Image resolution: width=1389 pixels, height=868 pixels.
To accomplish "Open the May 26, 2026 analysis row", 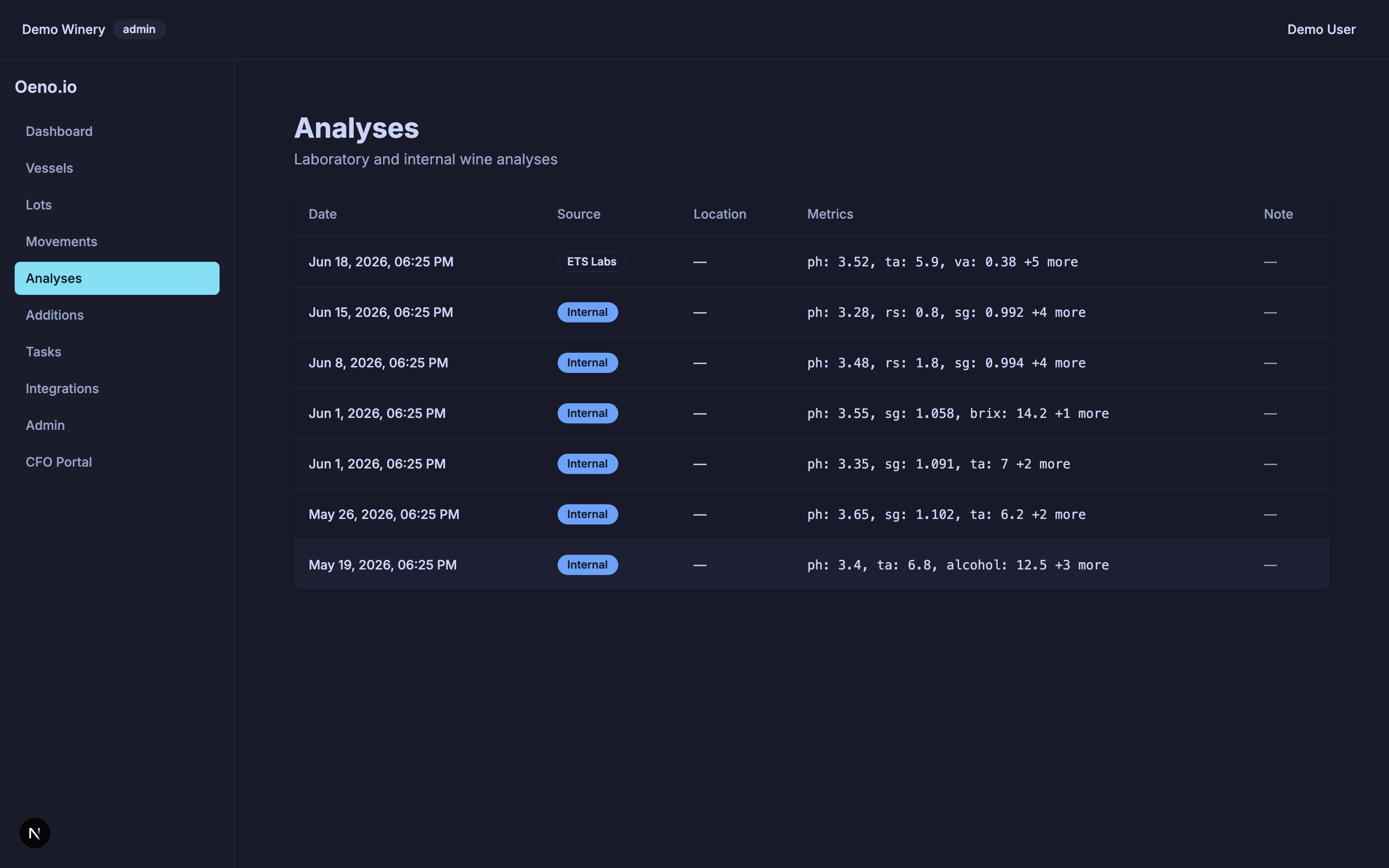I will click(812, 514).
